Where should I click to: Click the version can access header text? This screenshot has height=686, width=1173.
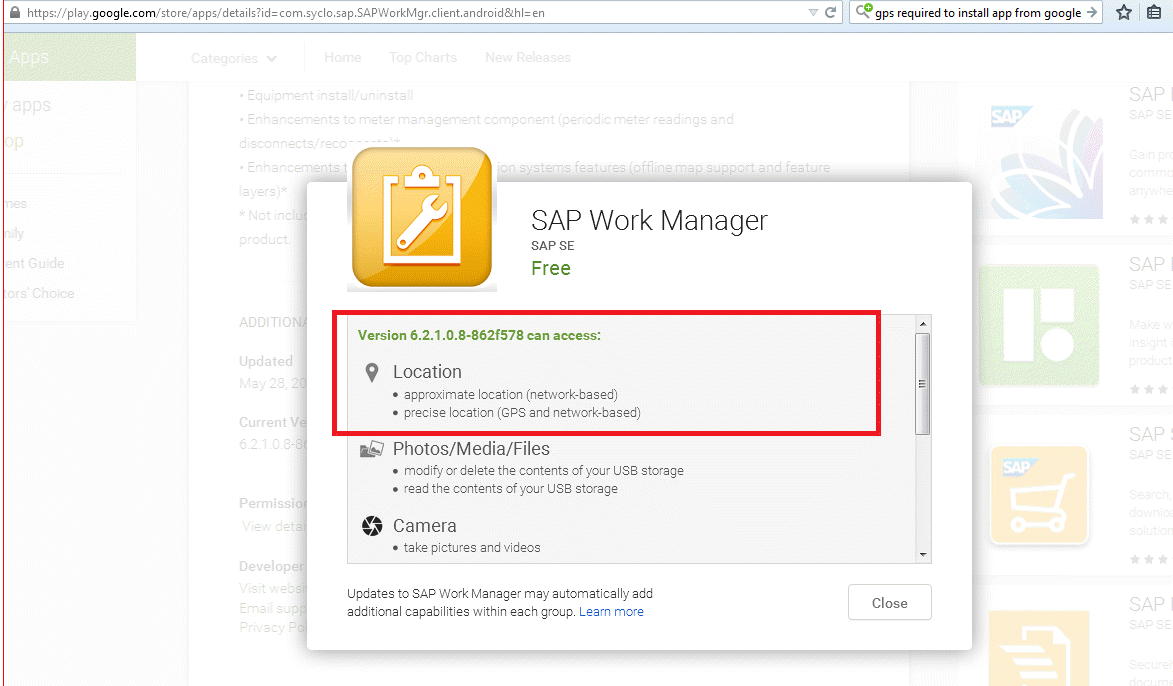point(480,335)
